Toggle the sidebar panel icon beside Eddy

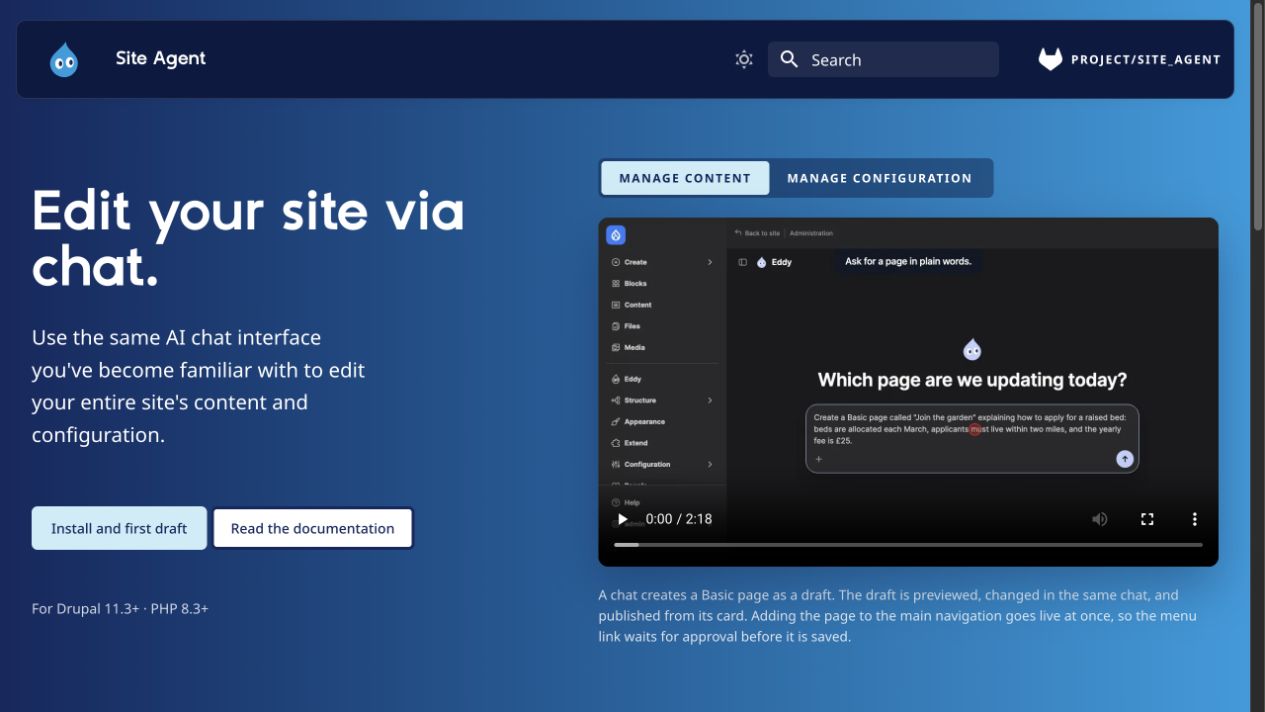click(743, 262)
